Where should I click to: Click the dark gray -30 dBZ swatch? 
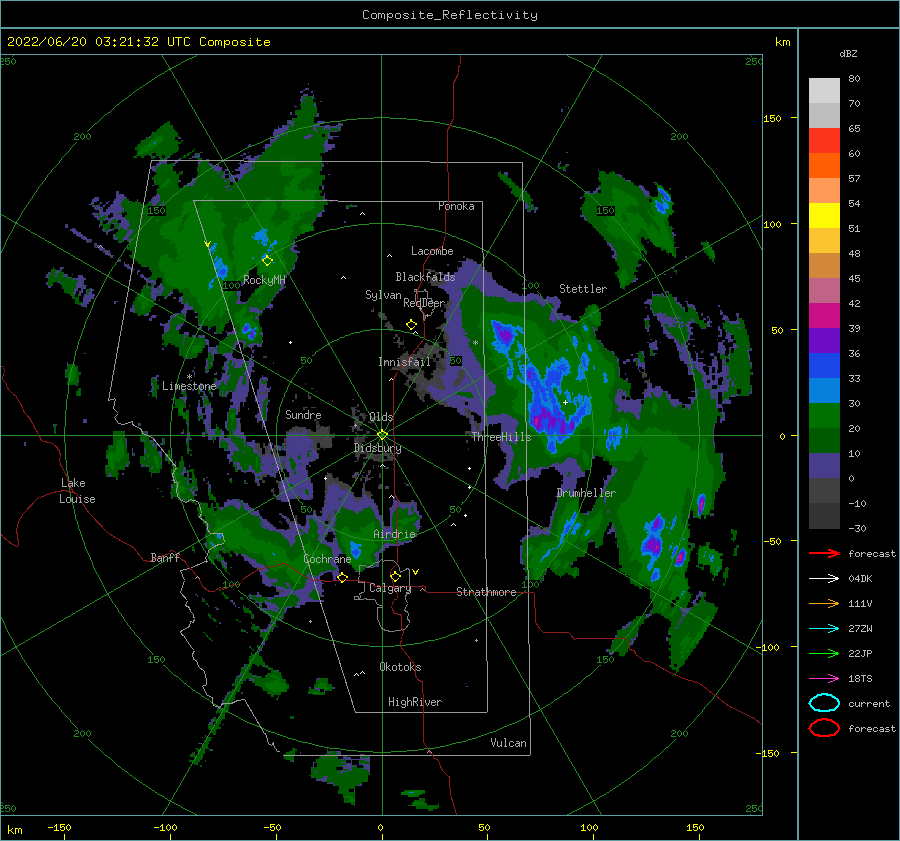(x=824, y=516)
